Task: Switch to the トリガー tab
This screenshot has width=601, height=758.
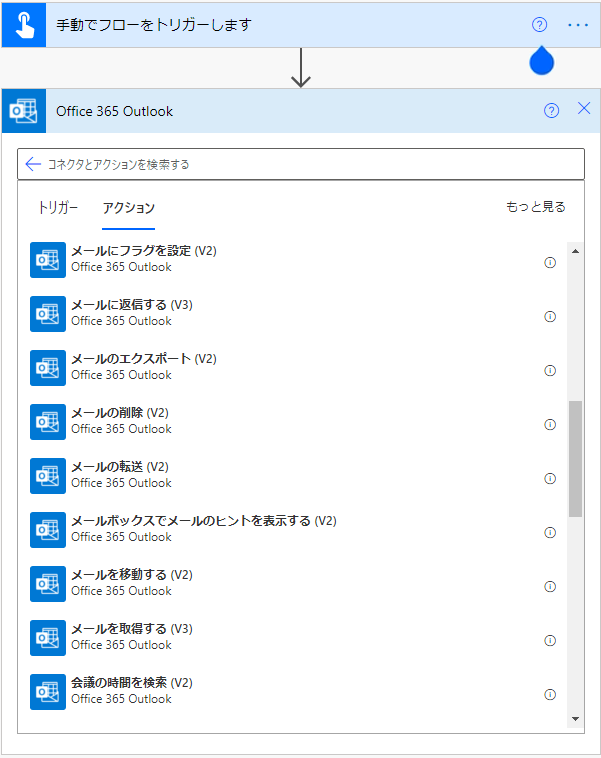Action: (x=58, y=208)
